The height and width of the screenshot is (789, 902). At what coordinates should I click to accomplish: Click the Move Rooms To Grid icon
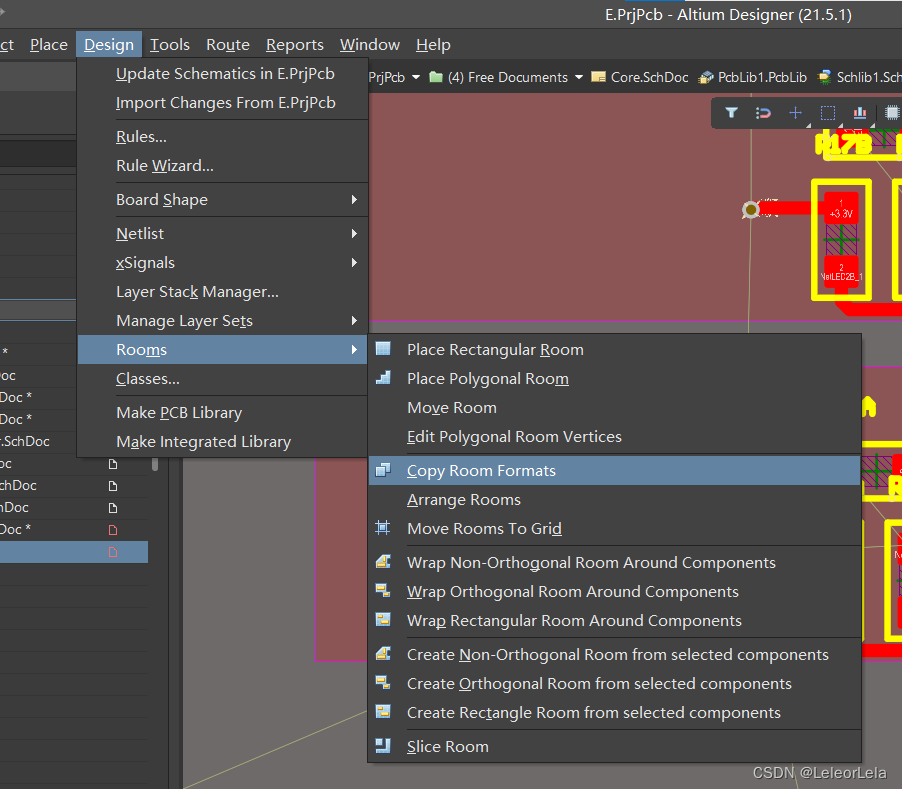[383, 528]
